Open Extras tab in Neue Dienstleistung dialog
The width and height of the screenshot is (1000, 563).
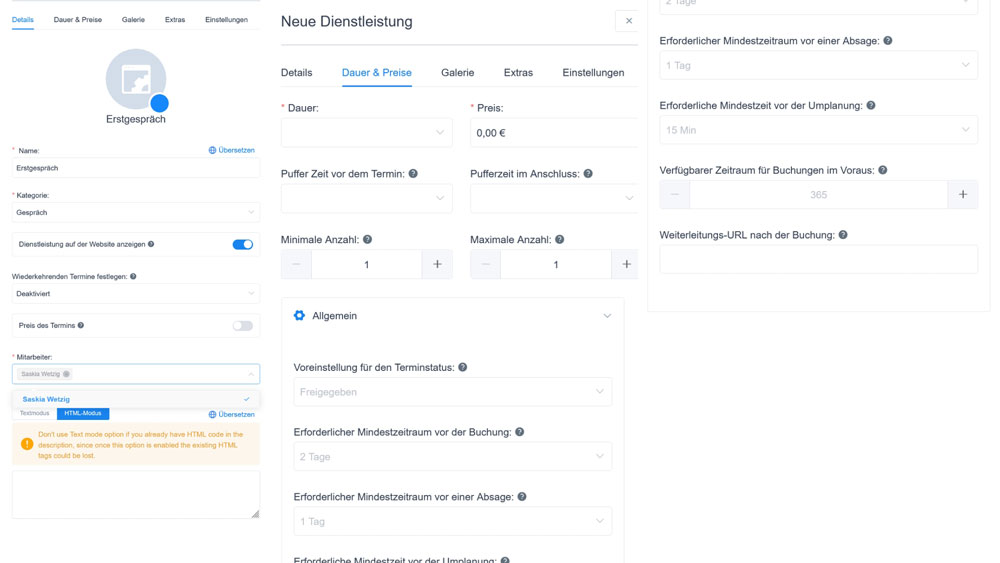coord(518,73)
